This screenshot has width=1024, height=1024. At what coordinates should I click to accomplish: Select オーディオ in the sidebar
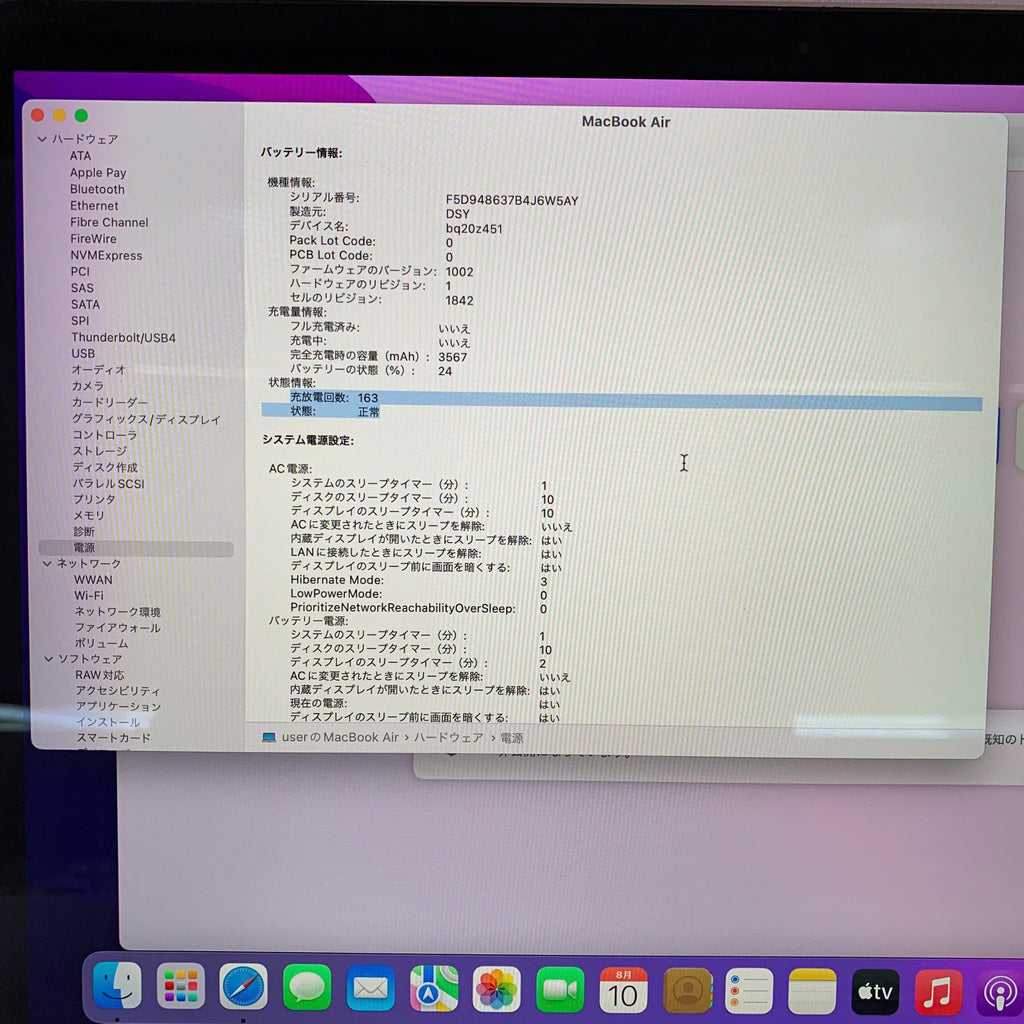coord(99,370)
